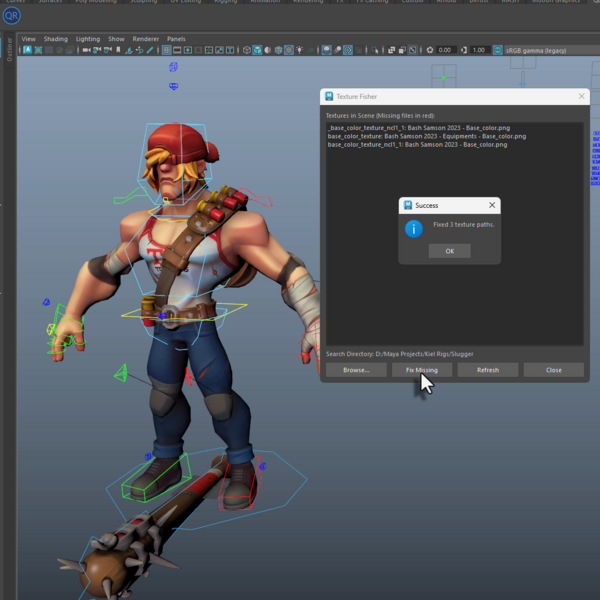The width and height of the screenshot is (600, 600).
Task: Click the info icon in Success dialog
Action: point(414,229)
